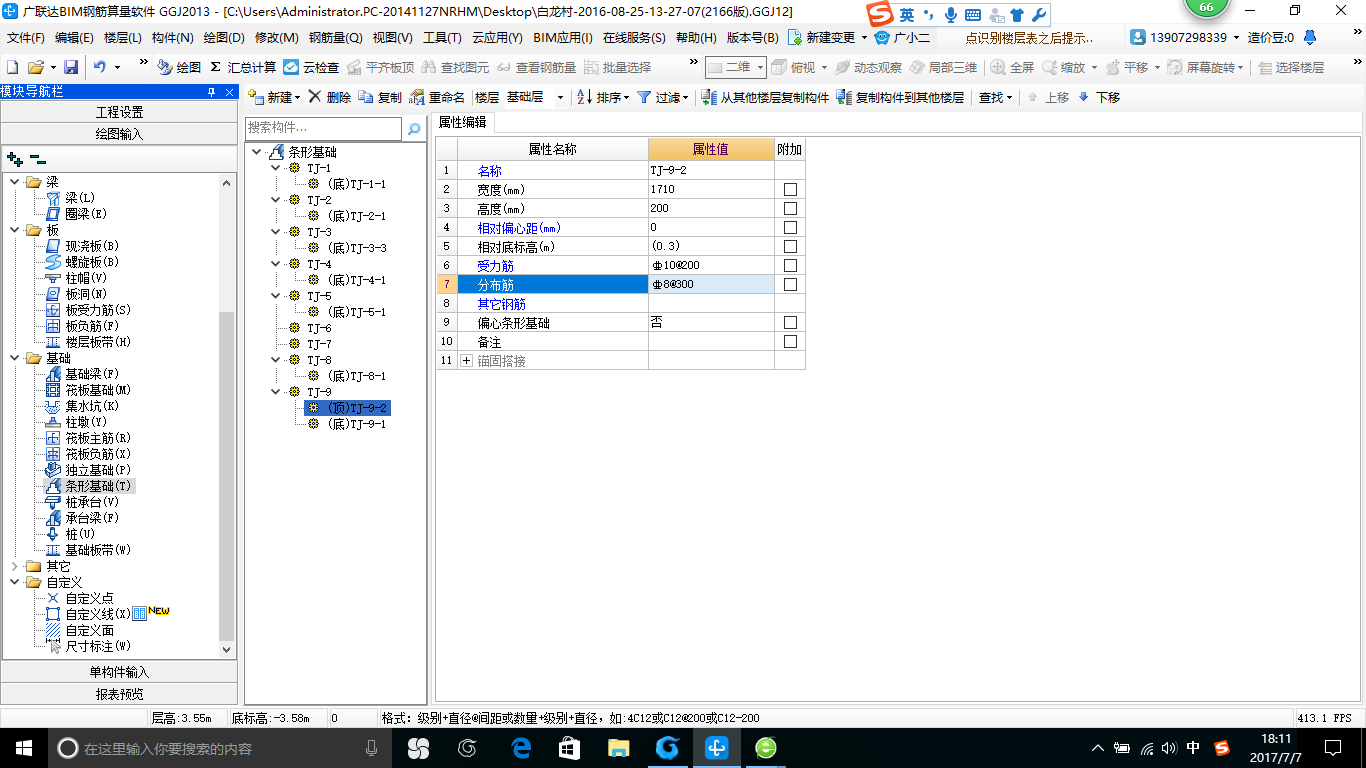Toggle 相对底标高 附加 checkbox
The image size is (1366, 768).
[790, 247]
